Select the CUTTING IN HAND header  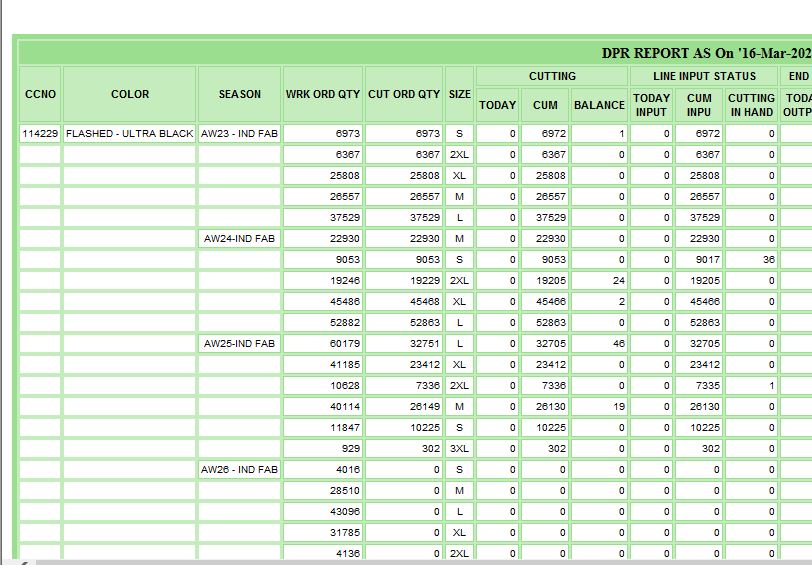click(x=751, y=105)
